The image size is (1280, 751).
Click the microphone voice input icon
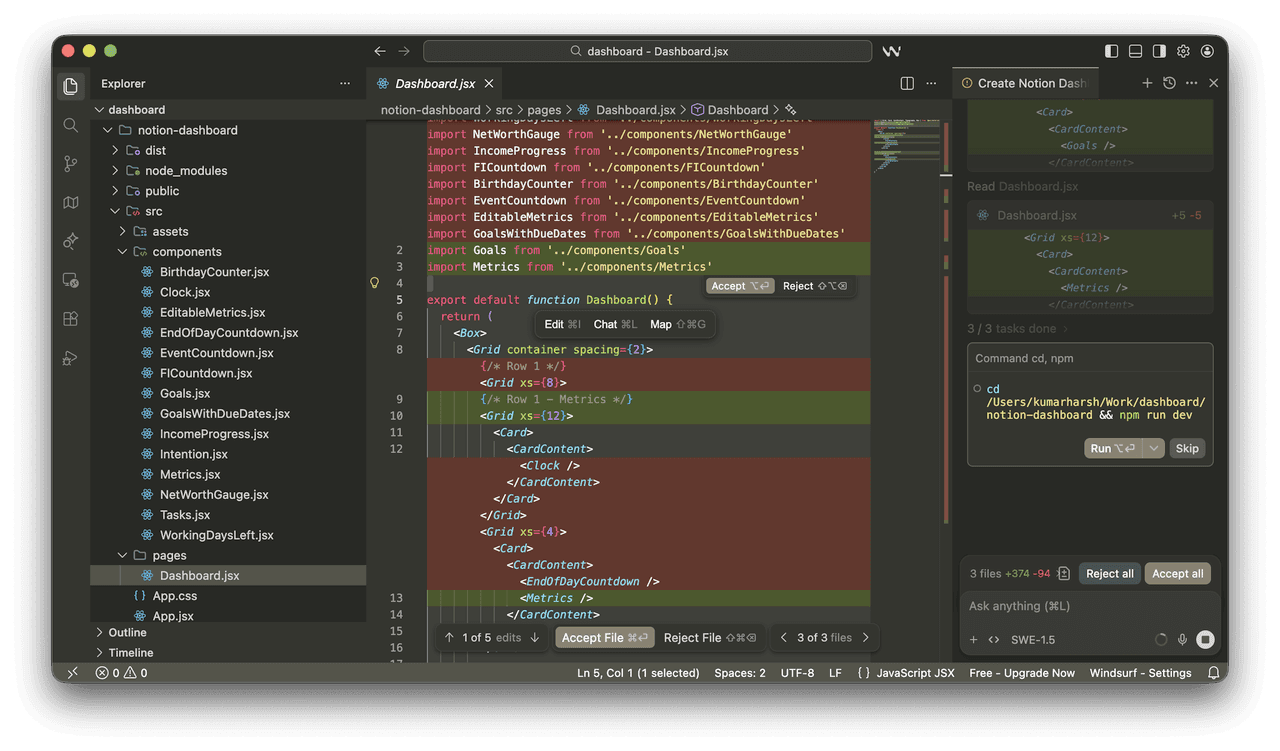pyautogui.click(x=1182, y=640)
